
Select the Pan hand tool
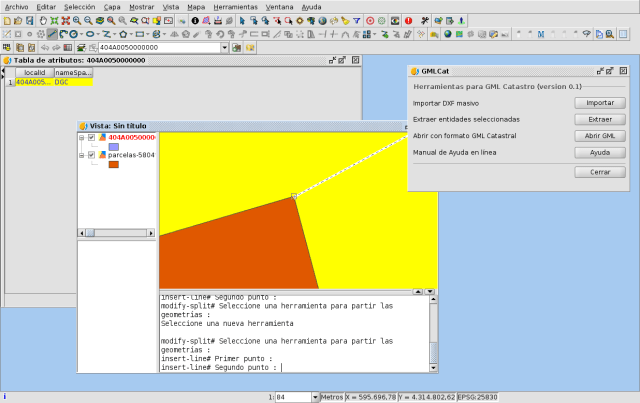click(41, 20)
